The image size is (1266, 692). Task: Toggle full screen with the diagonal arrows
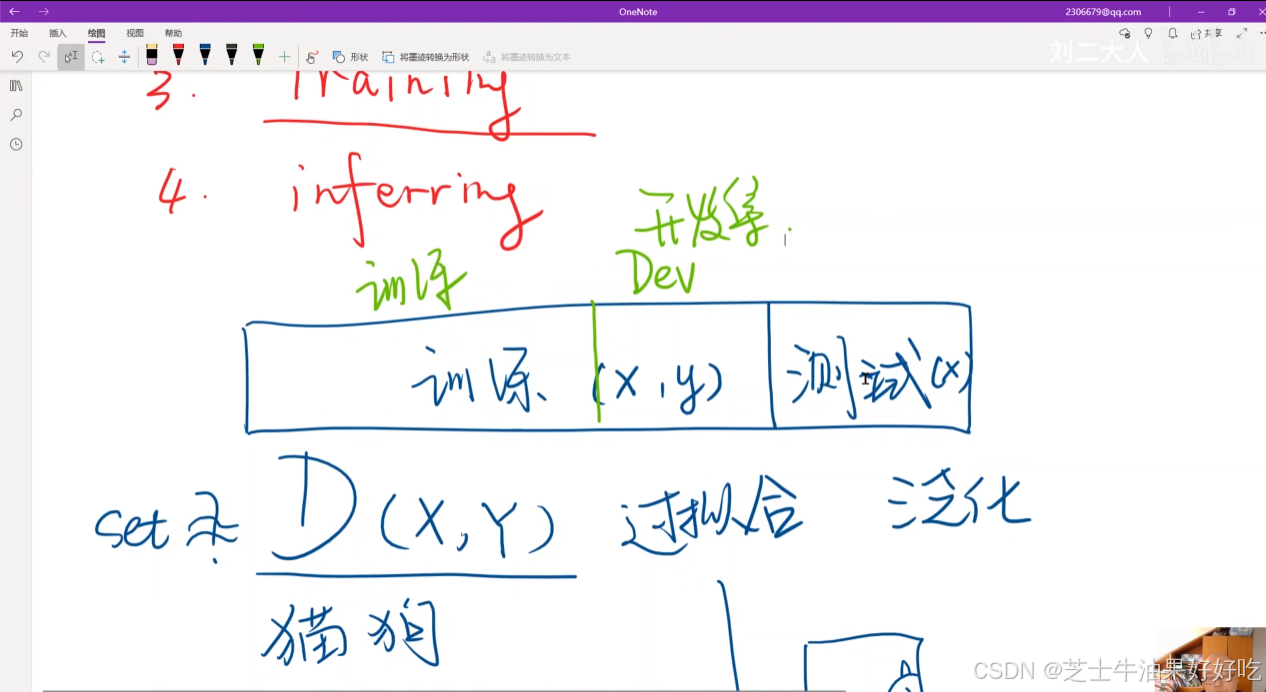(1242, 33)
